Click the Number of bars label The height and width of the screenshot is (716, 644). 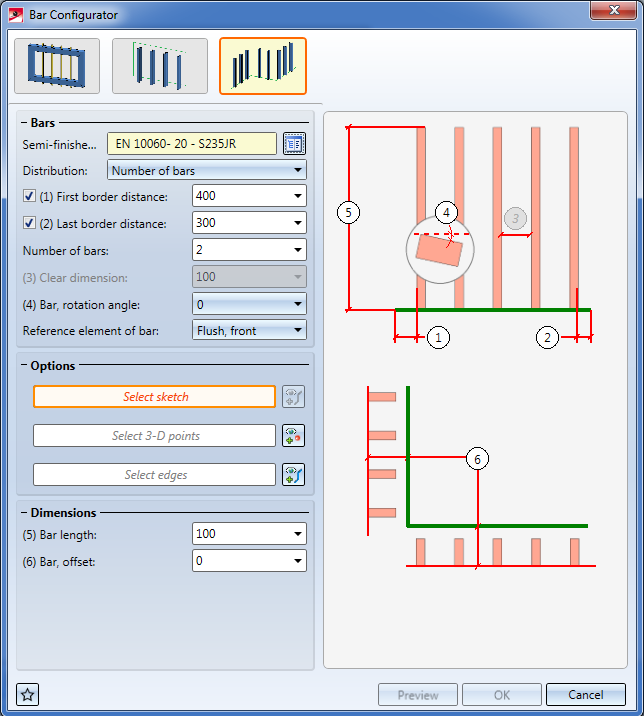pyautogui.click(x=66, y=251)
